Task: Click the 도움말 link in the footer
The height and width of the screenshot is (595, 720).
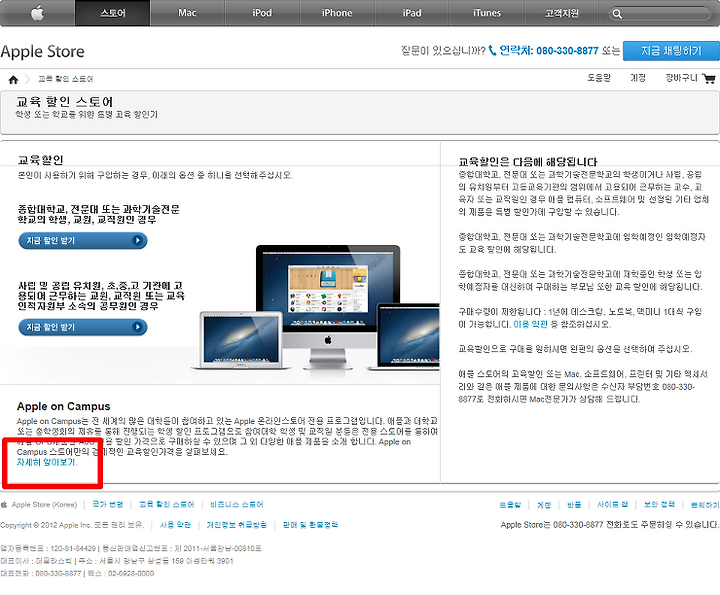Action: (x=510, y=505)
